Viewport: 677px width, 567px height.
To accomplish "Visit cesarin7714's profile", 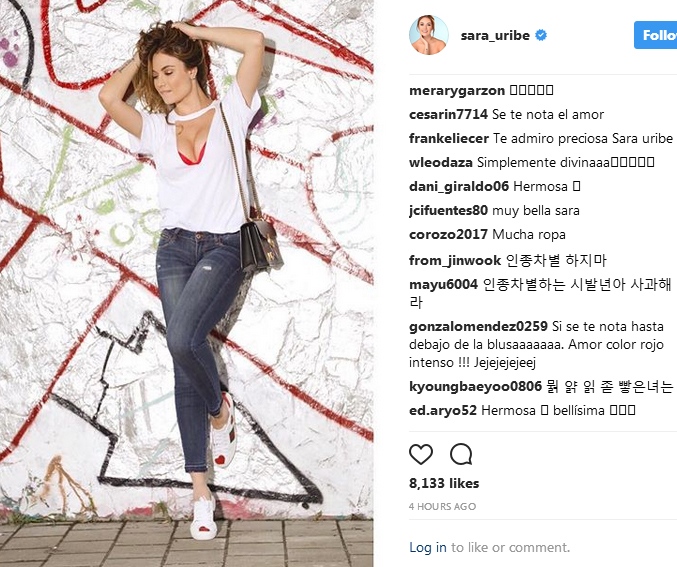I will point(448,114).
